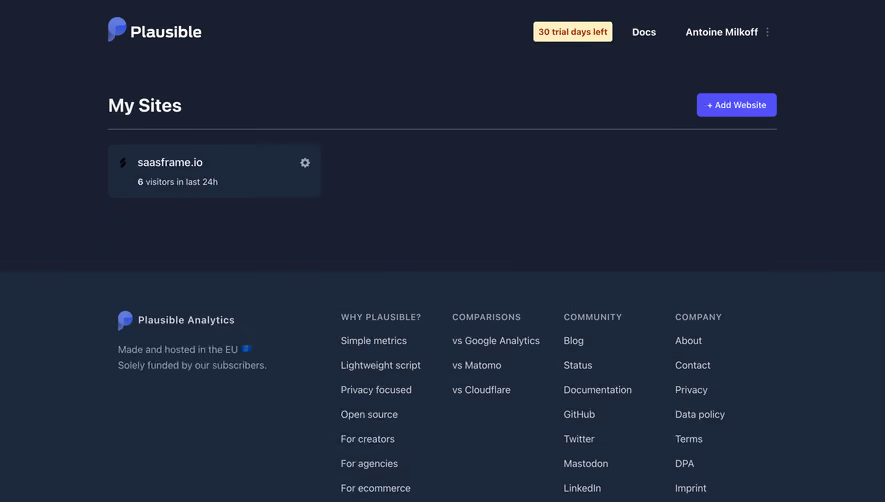Open Privacy focused footer link
Viewport: 885px width, 502px height.
pyautogui.click(x=375, y=390)
